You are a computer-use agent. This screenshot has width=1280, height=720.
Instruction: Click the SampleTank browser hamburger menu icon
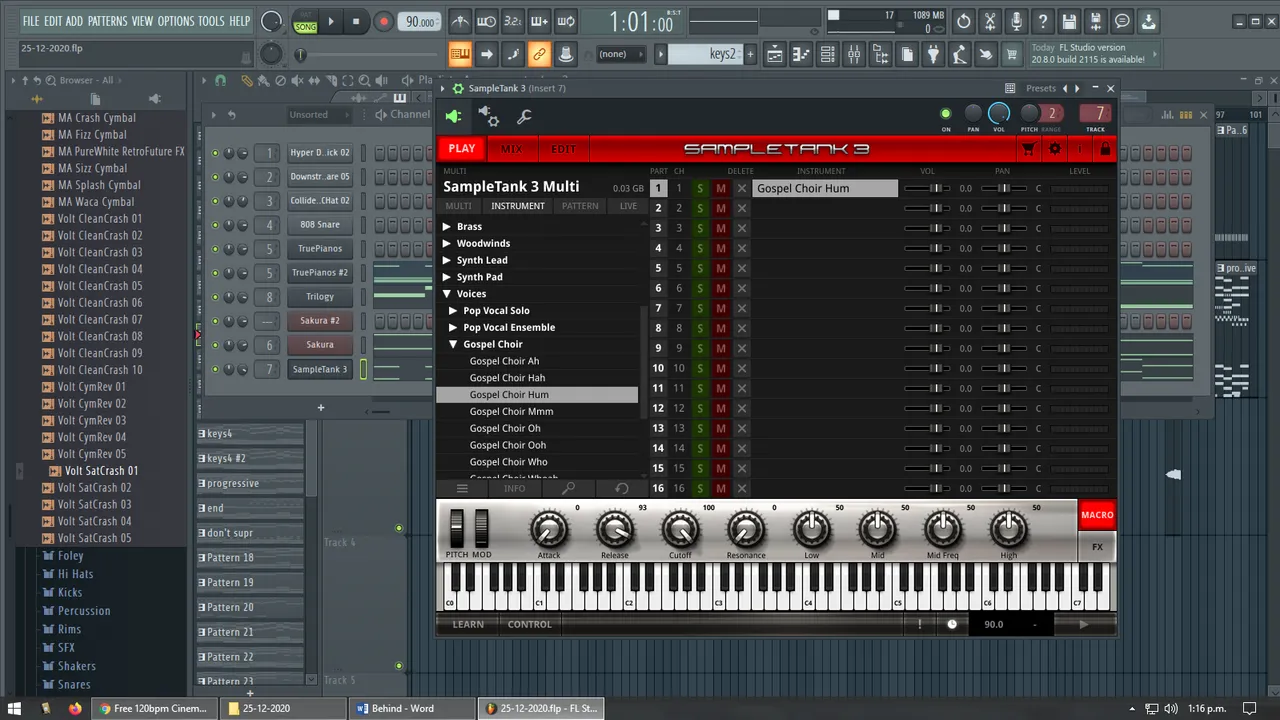pyautogui.click(x=462, y=488)
